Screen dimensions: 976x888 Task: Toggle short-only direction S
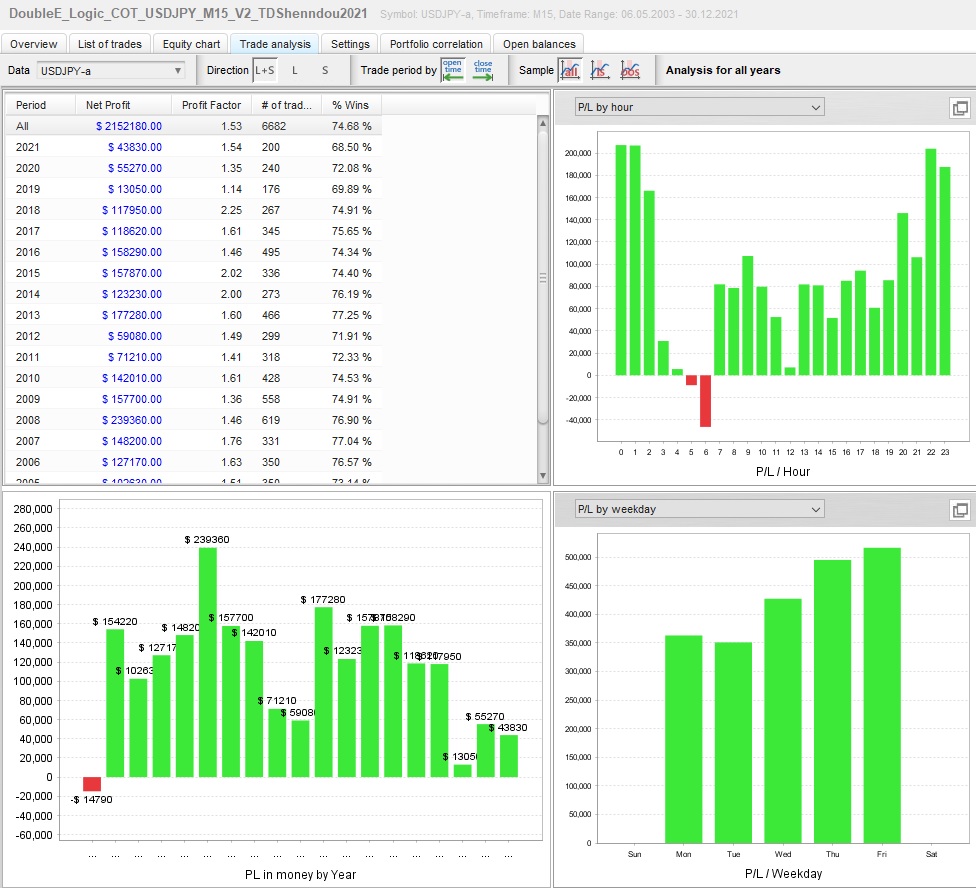pos(325,70)
